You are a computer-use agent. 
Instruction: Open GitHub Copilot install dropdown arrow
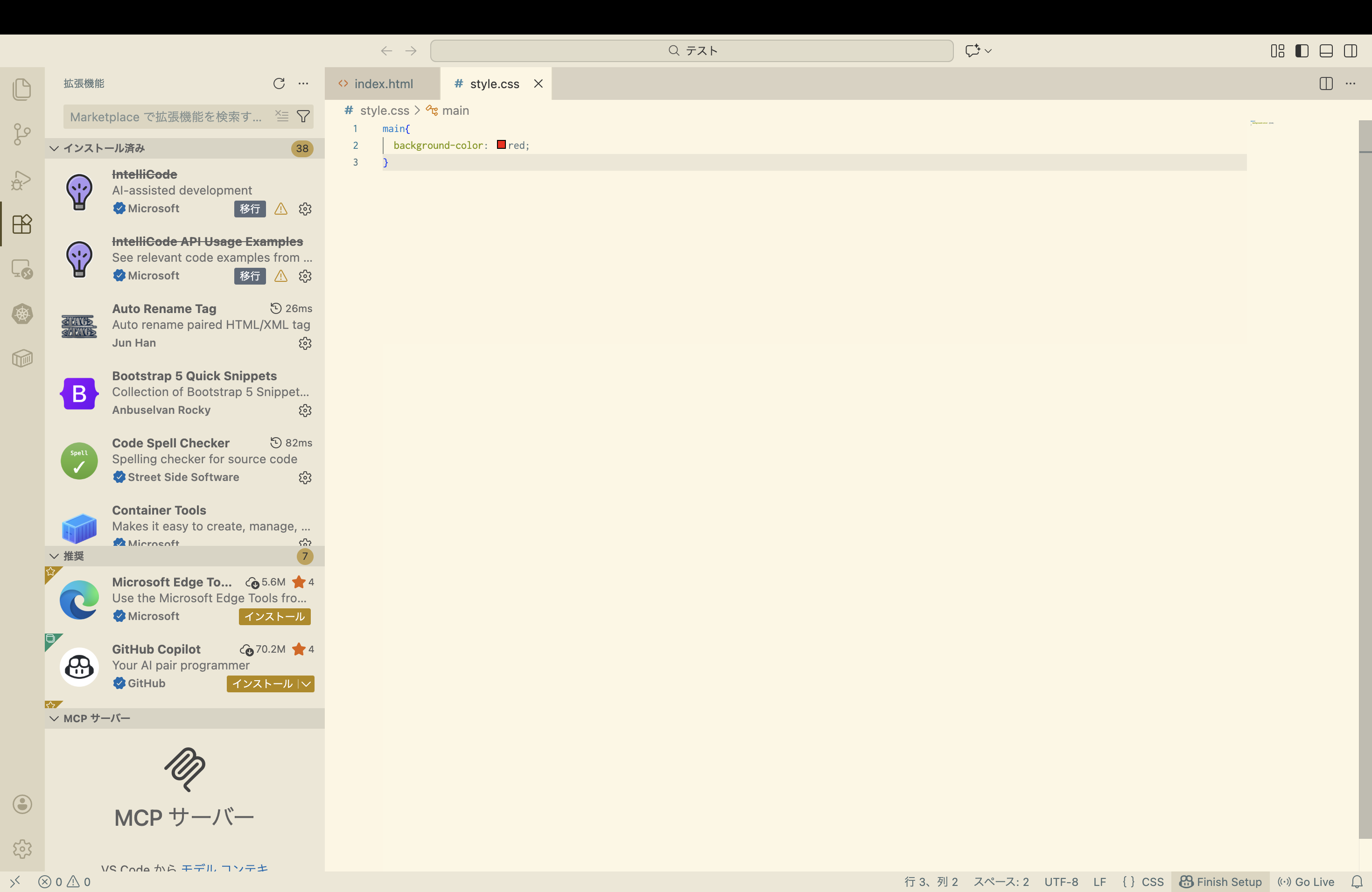(307, 684)
